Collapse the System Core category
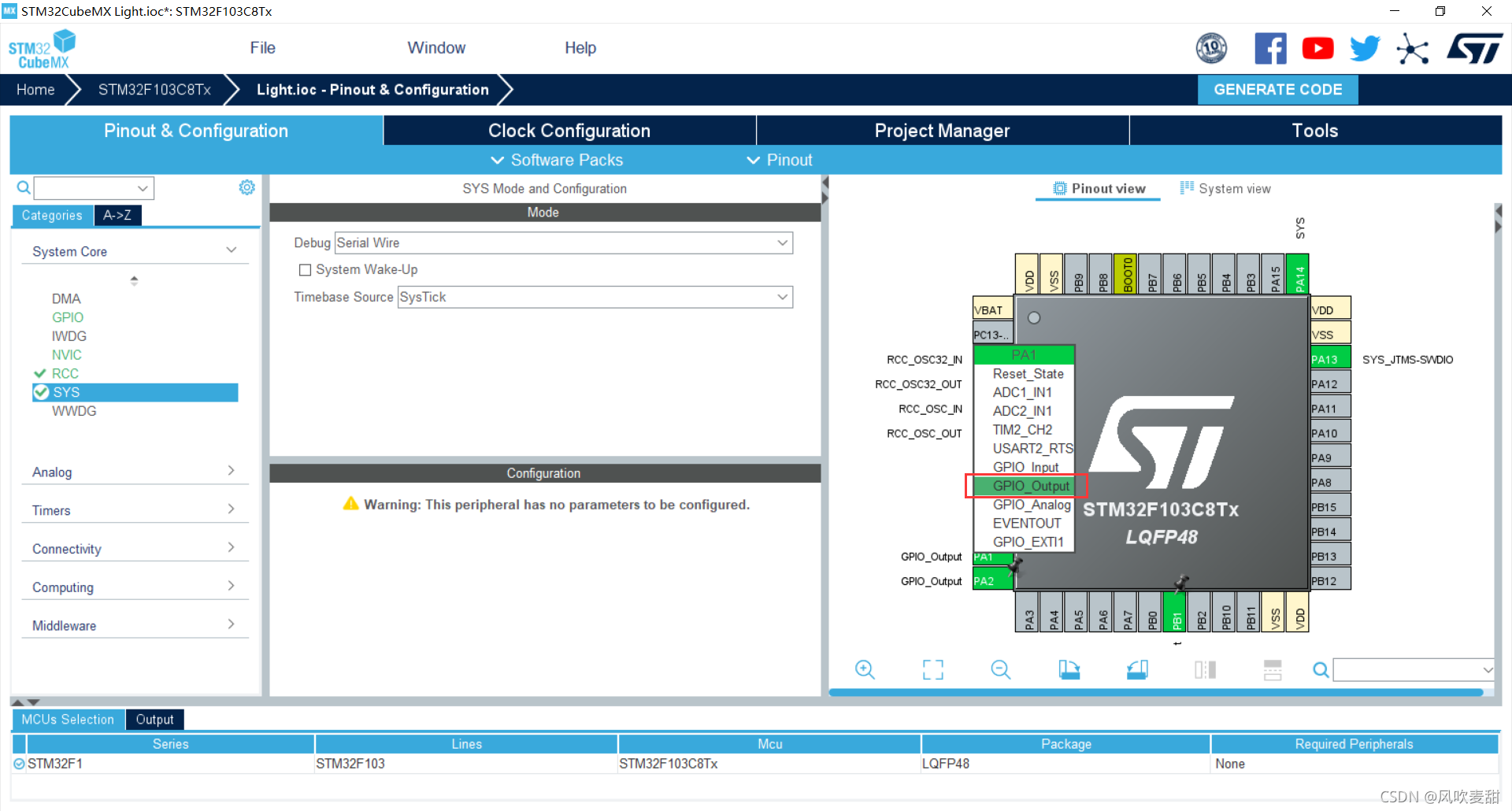 tap(134, 251)
